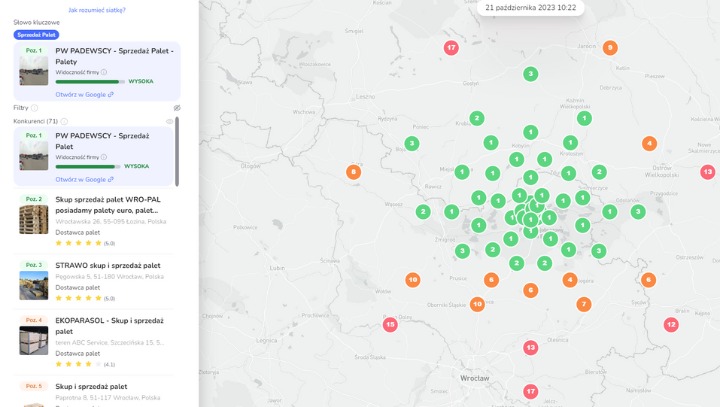The width and height of the screenshot is (720, 407).
Task: Select the "Sprzedaż Palet" keyword tag
Action: click(x=36, y=34)
